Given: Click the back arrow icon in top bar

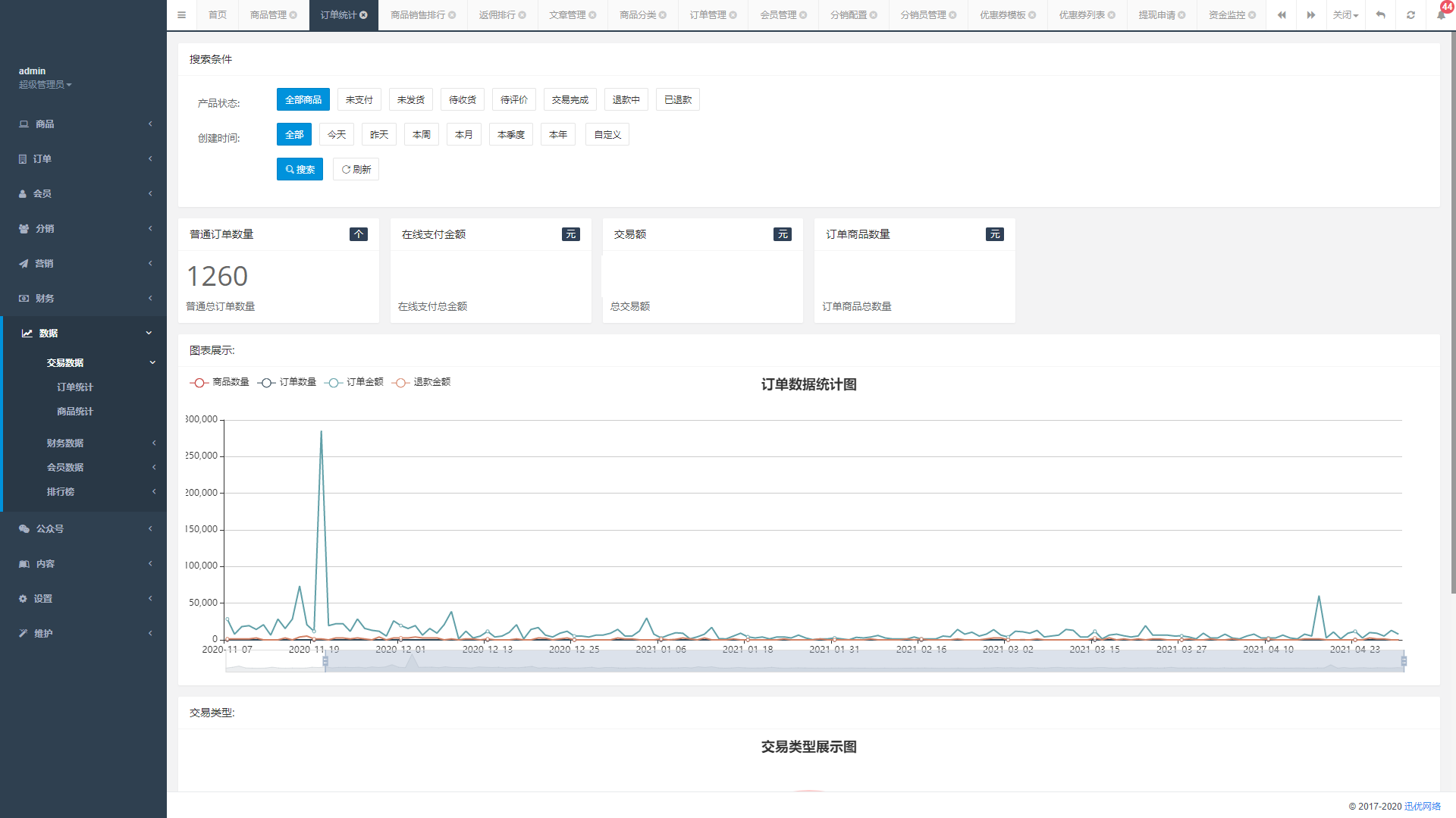Looking at the screenshot, I should pos(1380,15).
